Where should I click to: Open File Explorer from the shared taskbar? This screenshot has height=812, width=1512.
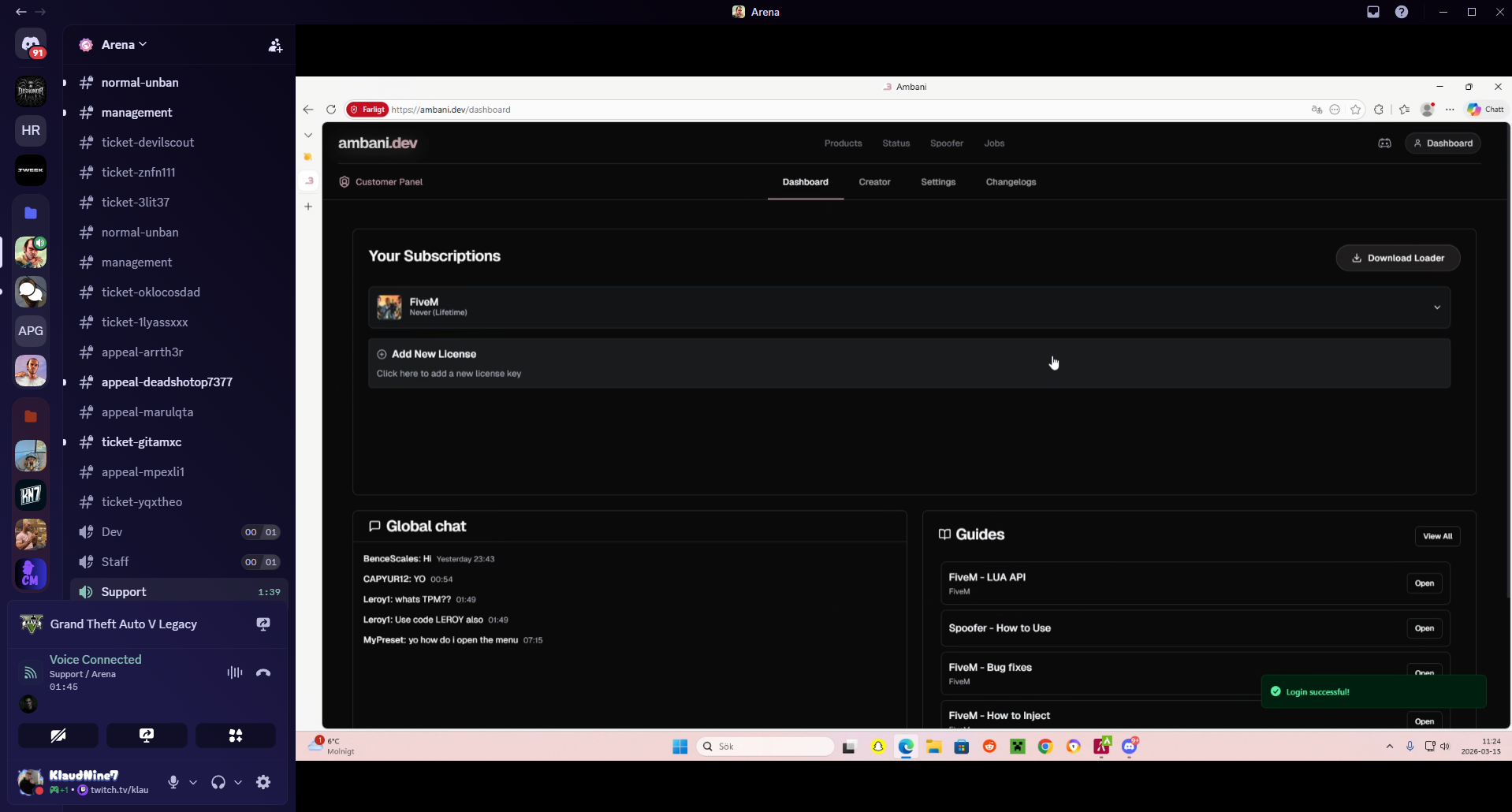coord(933,747)
